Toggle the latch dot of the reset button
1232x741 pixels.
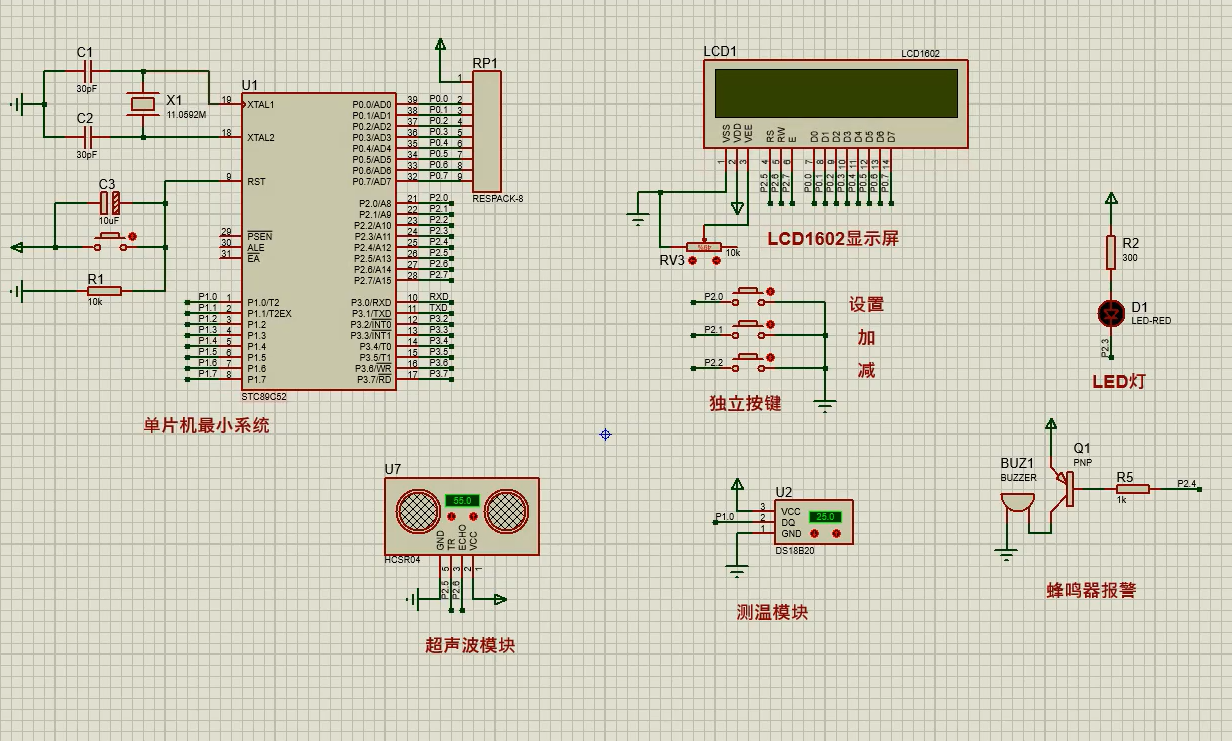[133, 237]
